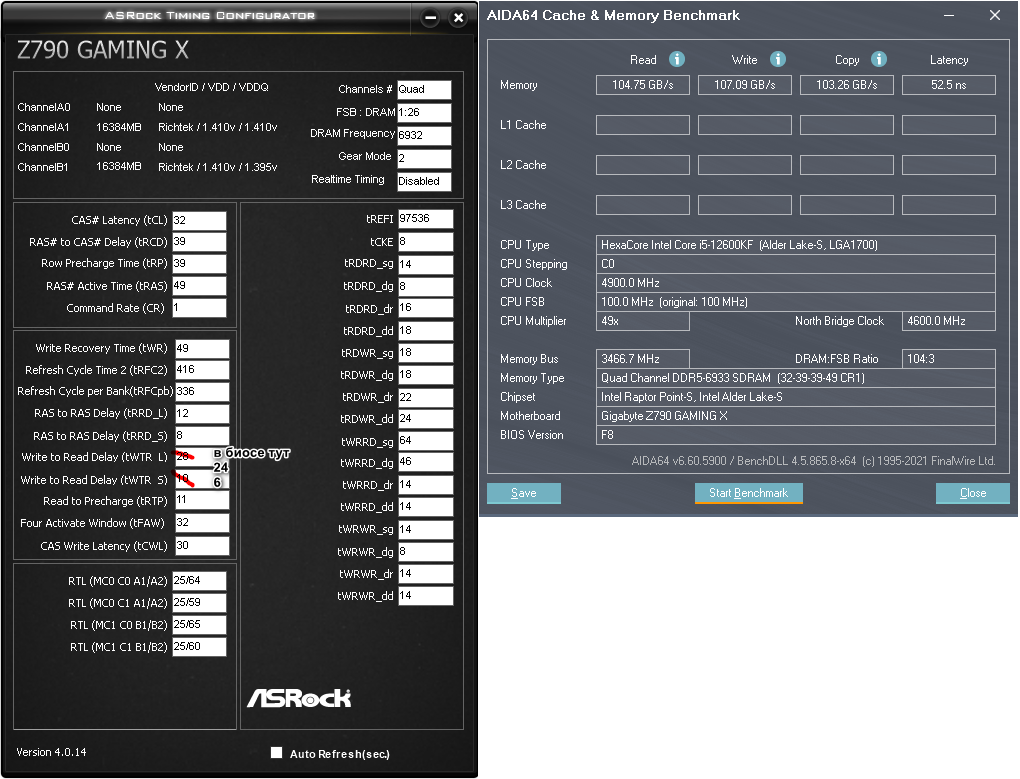Click the Read info icon
Image resolution: width=1020 pixels, height=779 pixels.
click(677, 59)
